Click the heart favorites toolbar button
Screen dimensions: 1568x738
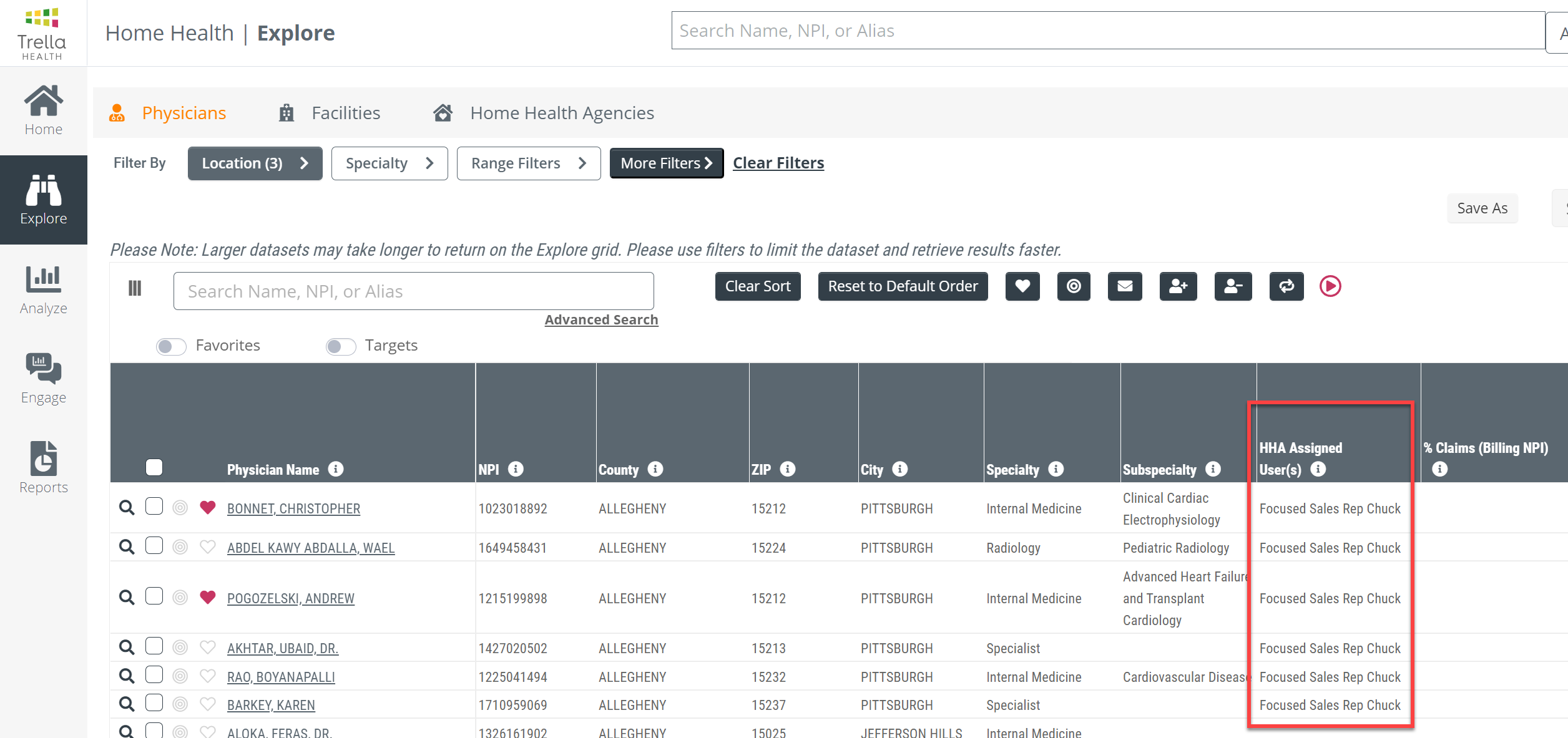(x=1022, y=286)
